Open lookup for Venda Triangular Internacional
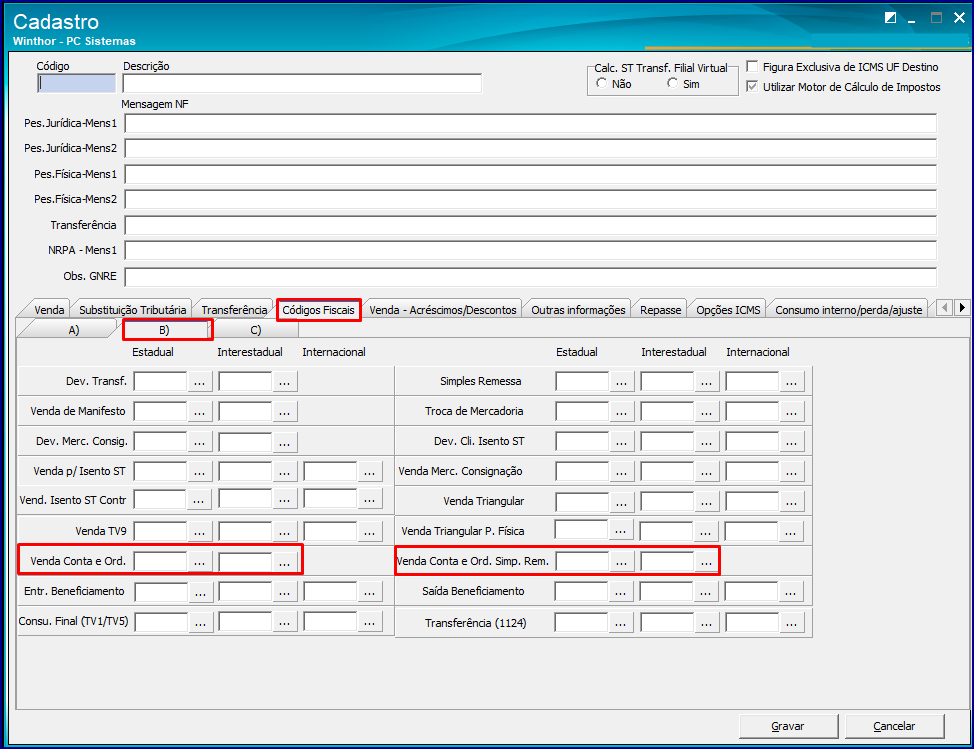Viewport: 974px width, 749px height. point(791,502)
